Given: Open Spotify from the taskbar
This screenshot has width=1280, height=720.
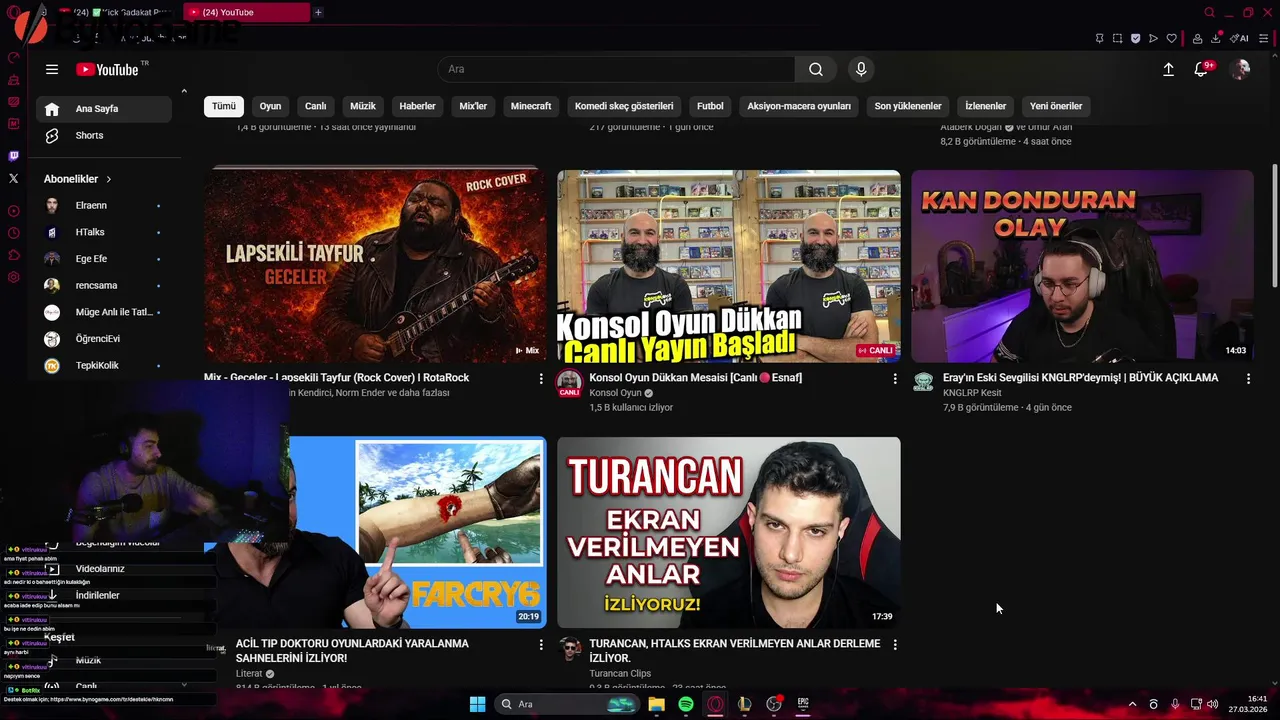Looking at the screenshot, I should 686,704.
